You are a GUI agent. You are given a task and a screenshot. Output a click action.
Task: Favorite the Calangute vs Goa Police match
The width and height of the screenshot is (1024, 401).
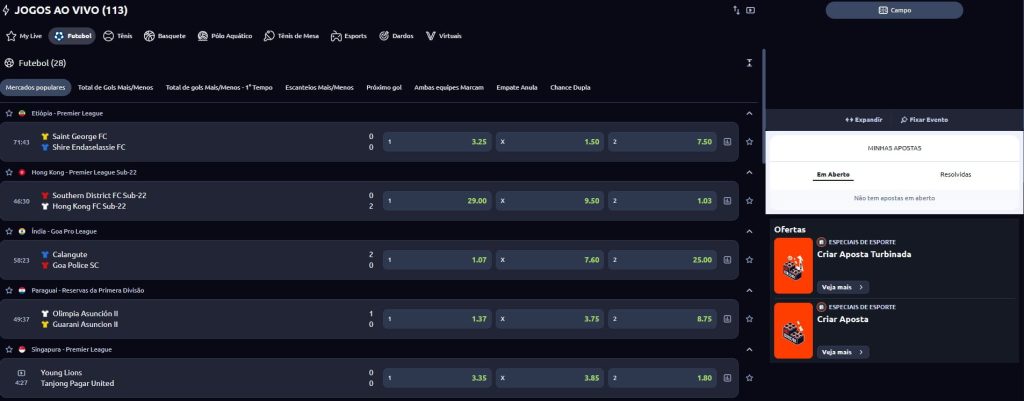pyautogui.click(x=749, y=260)
